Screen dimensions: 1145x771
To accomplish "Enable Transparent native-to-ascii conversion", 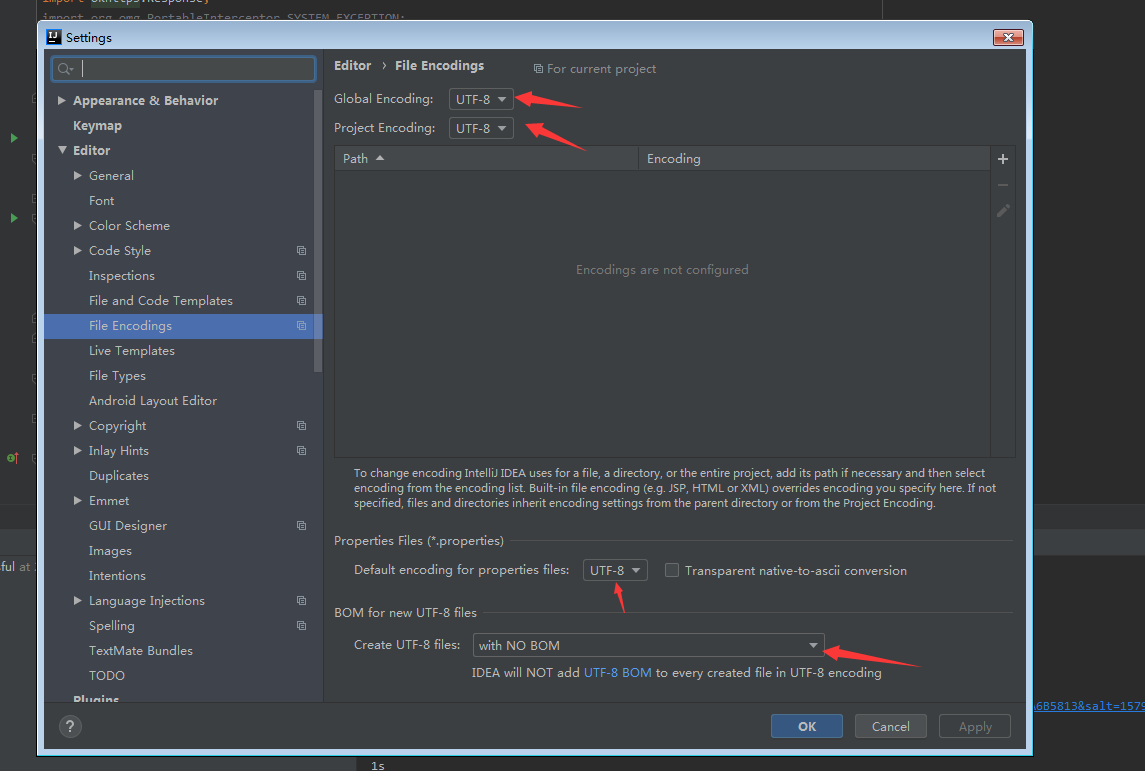I will pos(672,570).
